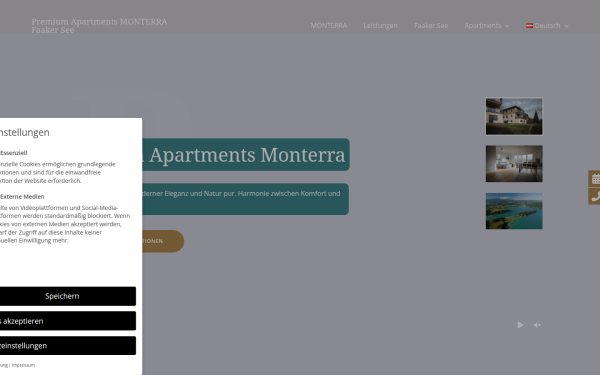Select the aerial lake view thumbnail
Viewport: 600px width, 375px height.
(514, 211)
